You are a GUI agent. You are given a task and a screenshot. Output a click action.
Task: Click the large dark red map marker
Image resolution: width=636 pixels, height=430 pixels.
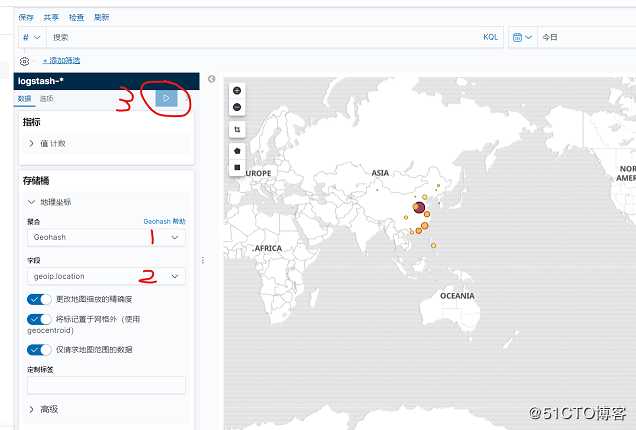[x=419, y=208]
